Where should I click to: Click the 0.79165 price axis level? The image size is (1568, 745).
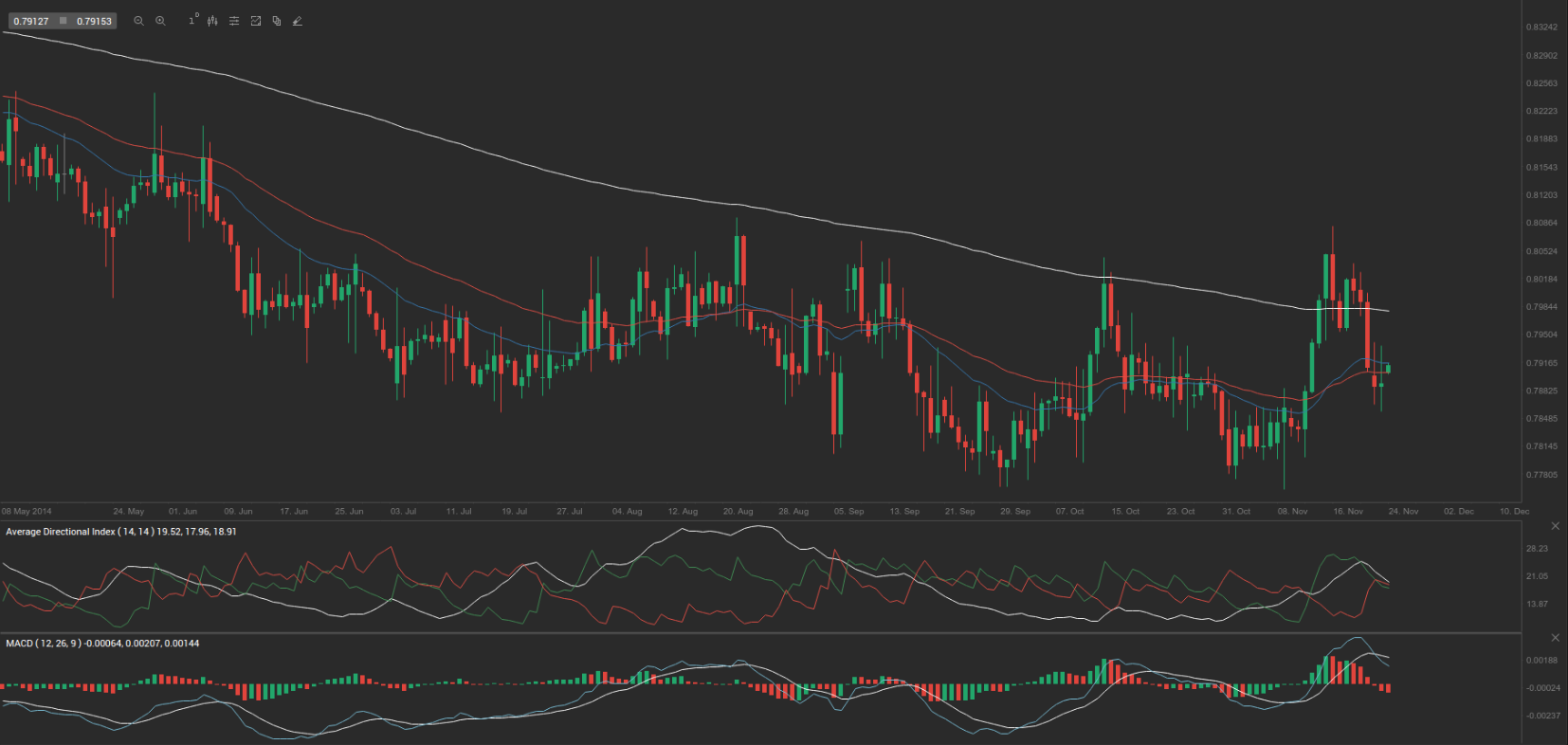pos(1541,363)
